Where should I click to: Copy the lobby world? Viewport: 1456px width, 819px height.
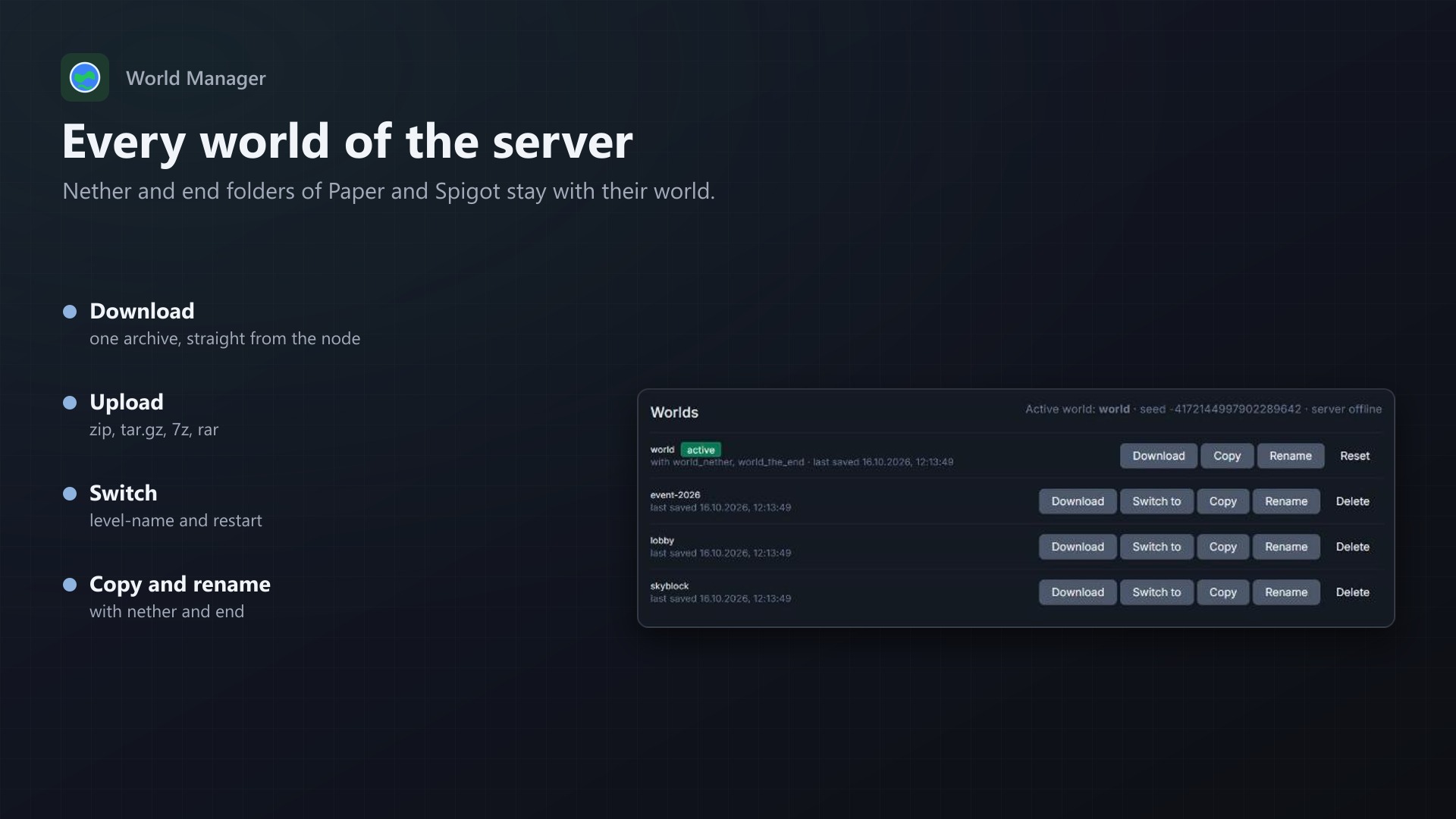point(1222,547)
